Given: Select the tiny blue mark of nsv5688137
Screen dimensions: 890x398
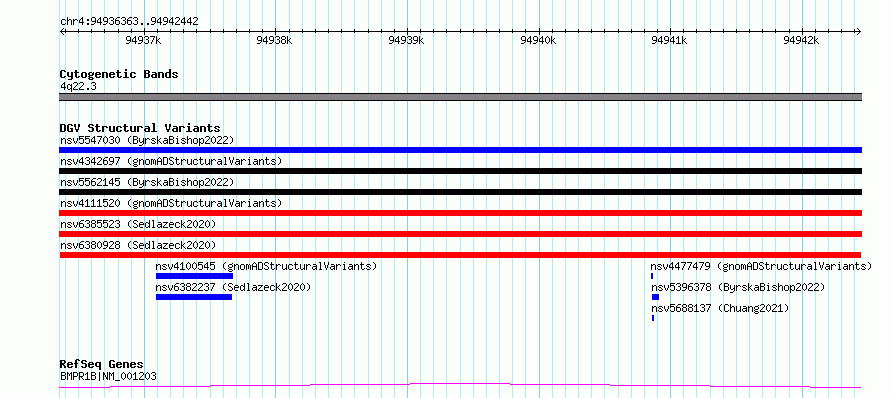Looking at the screenshot, I should (x=653, y=318).
